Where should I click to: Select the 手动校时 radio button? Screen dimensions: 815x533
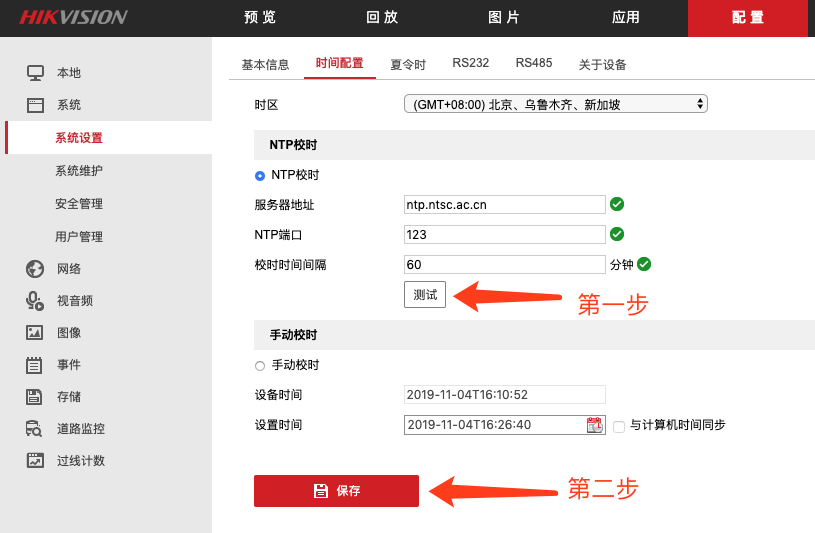(260, 366)
